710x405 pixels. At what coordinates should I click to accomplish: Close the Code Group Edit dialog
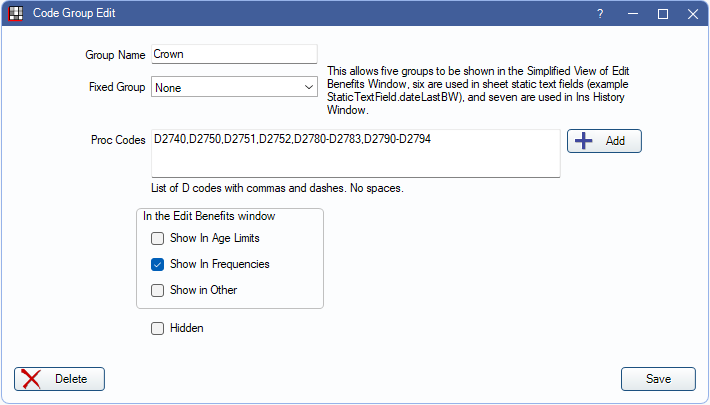[x=693, y=15]
